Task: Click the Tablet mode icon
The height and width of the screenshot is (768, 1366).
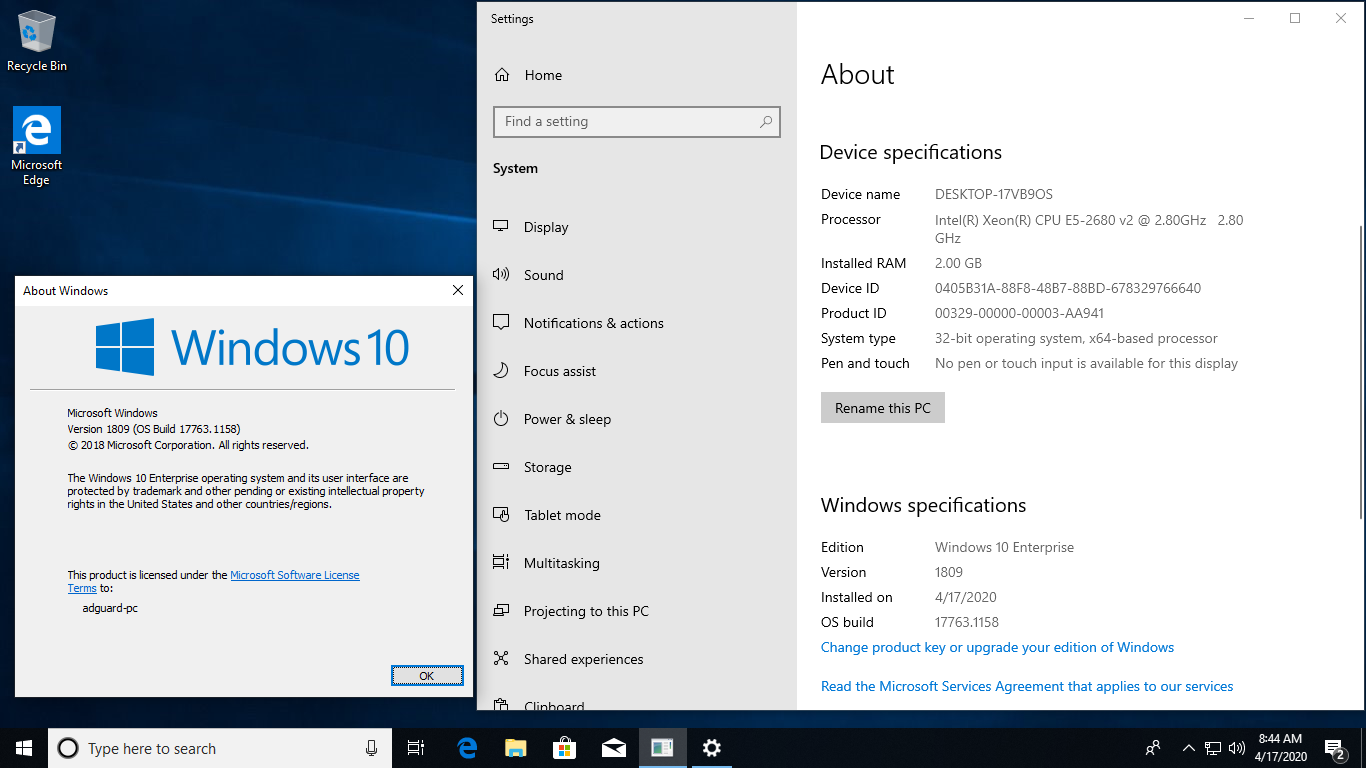Action: click(502, 515)
